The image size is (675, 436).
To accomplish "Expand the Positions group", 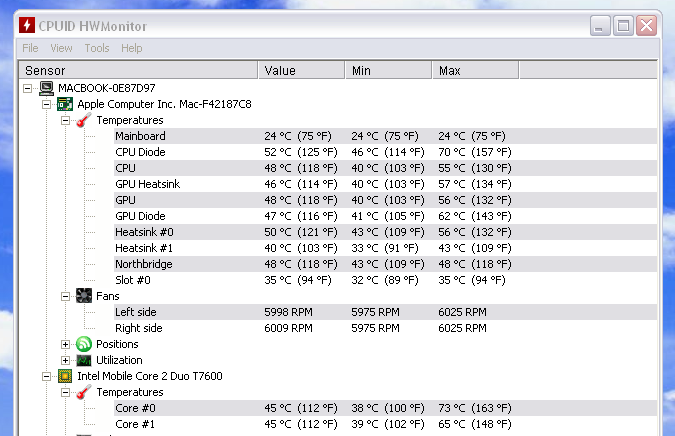I will pos(65,344).
